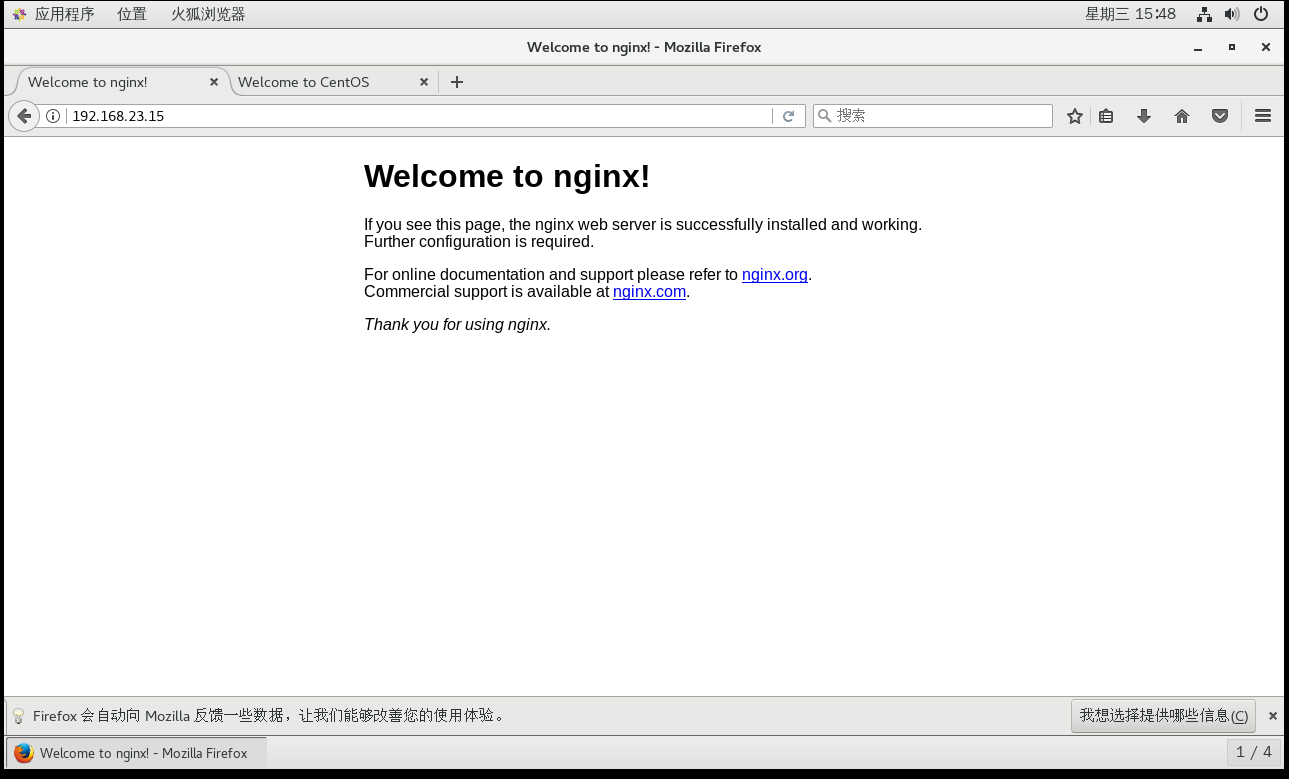The image size is (1289, 779).
Task: Switch to the Welcome to CentOS tab
Action: coord(304,82)
